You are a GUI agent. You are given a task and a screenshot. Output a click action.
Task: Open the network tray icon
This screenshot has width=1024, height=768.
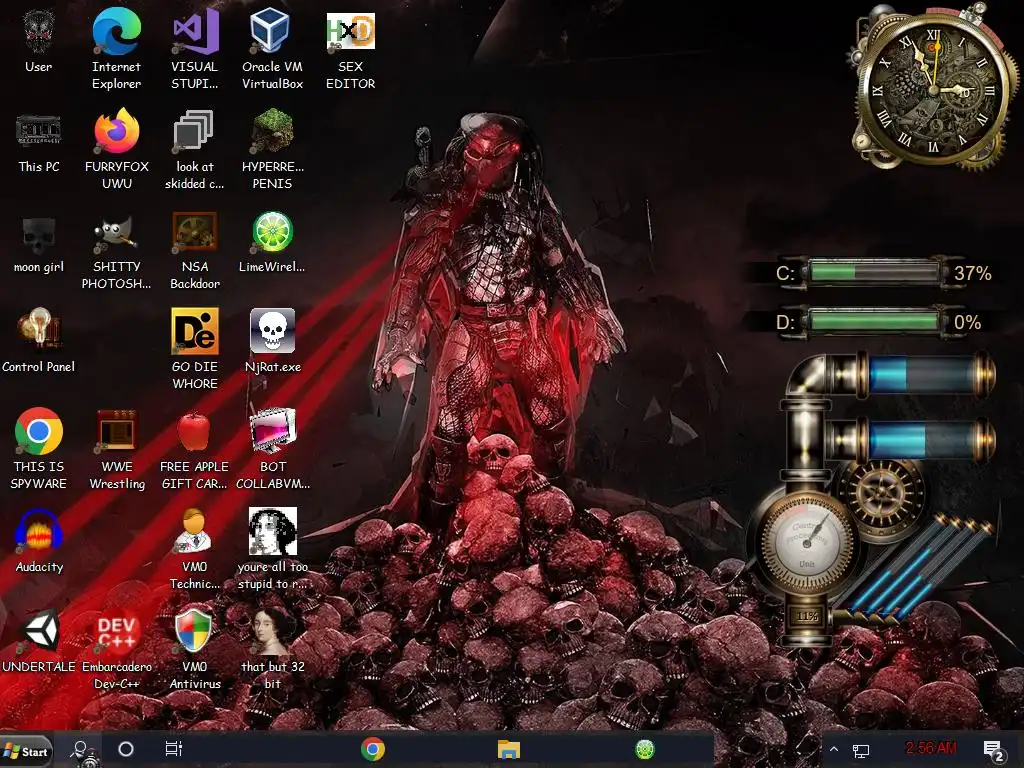[x=861, y=751]
